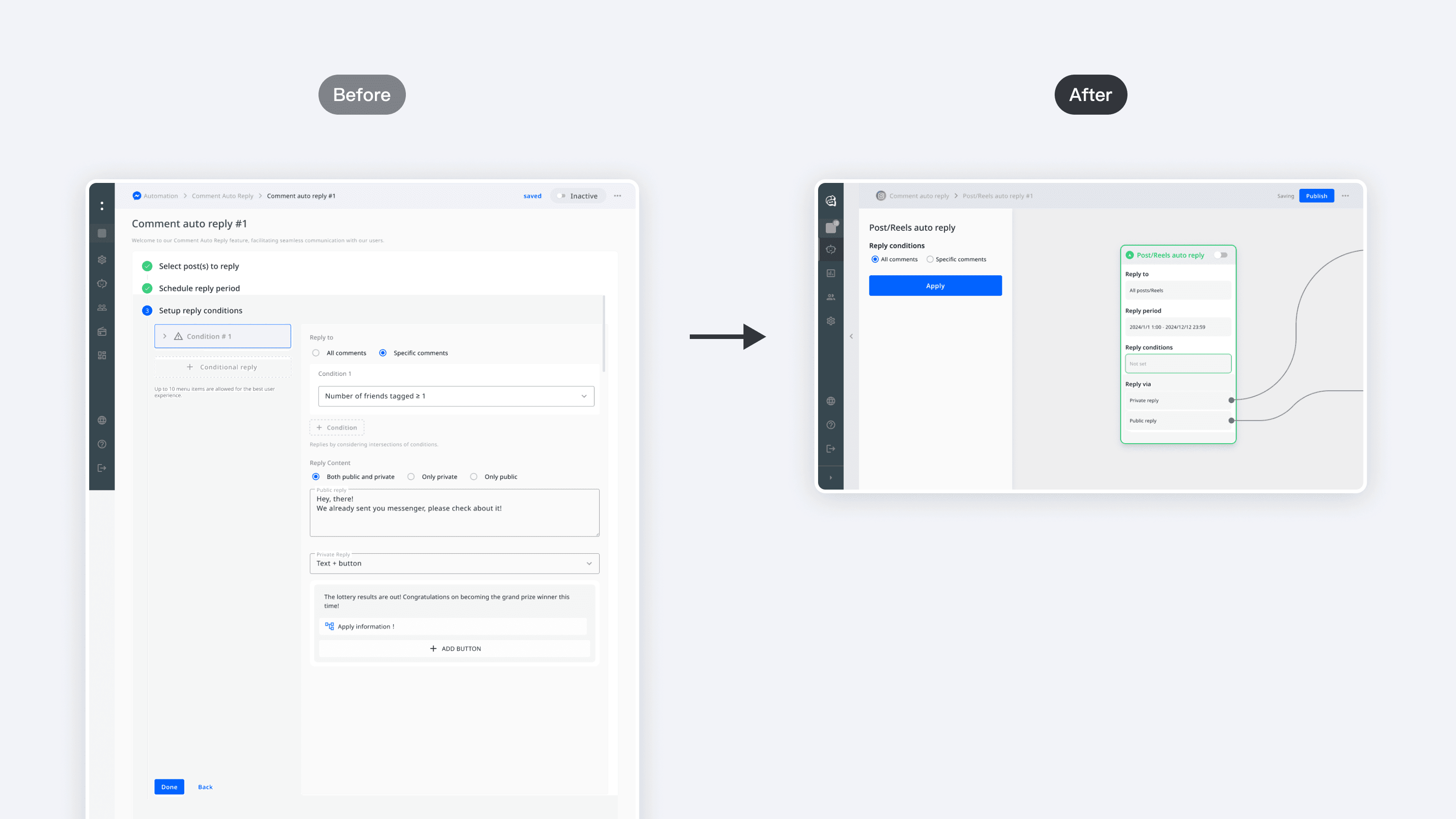
Task: Expand the After sidebar with bottom arrow
Action: coord(830,478)
